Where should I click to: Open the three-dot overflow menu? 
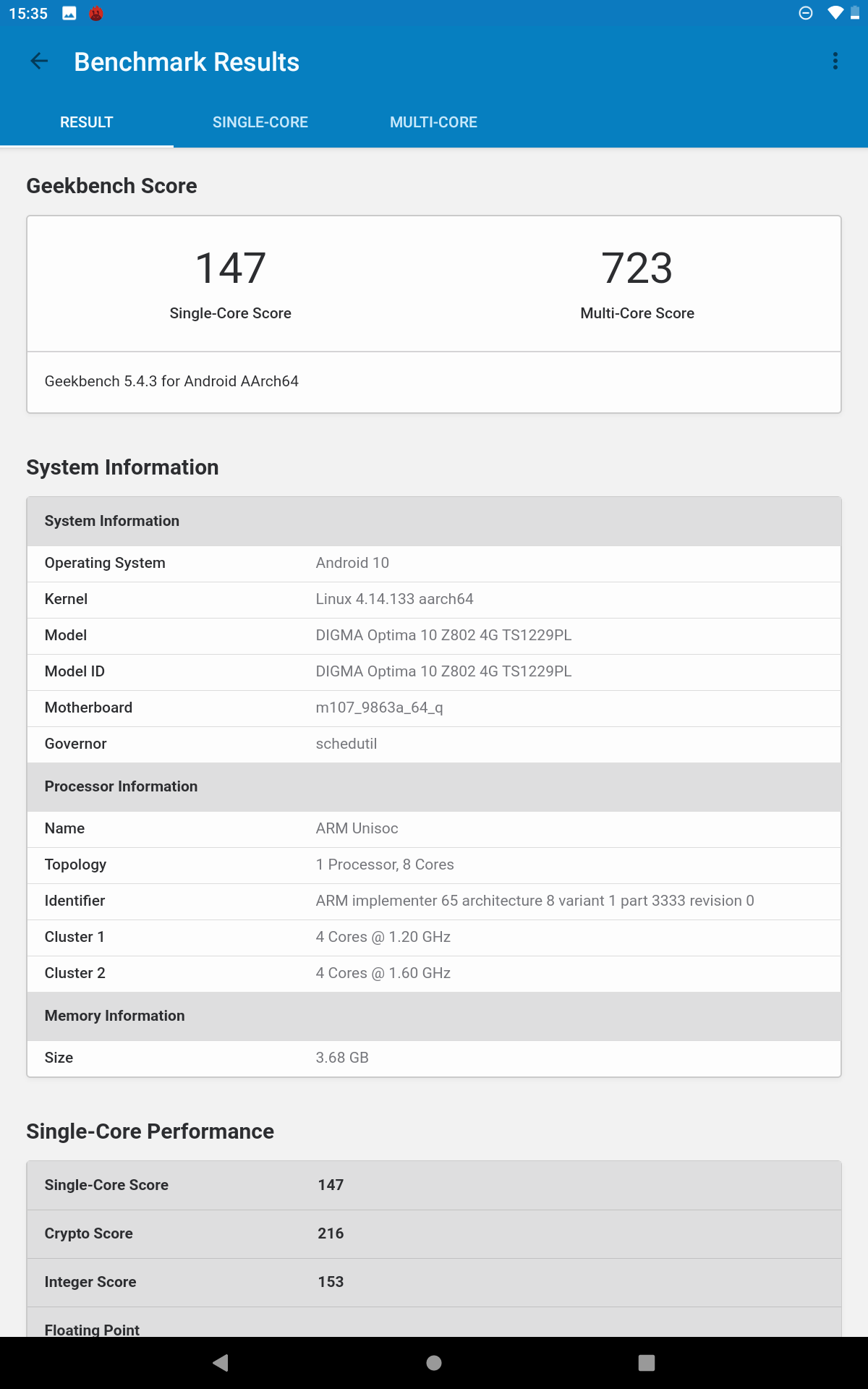(x=835, y=61)
